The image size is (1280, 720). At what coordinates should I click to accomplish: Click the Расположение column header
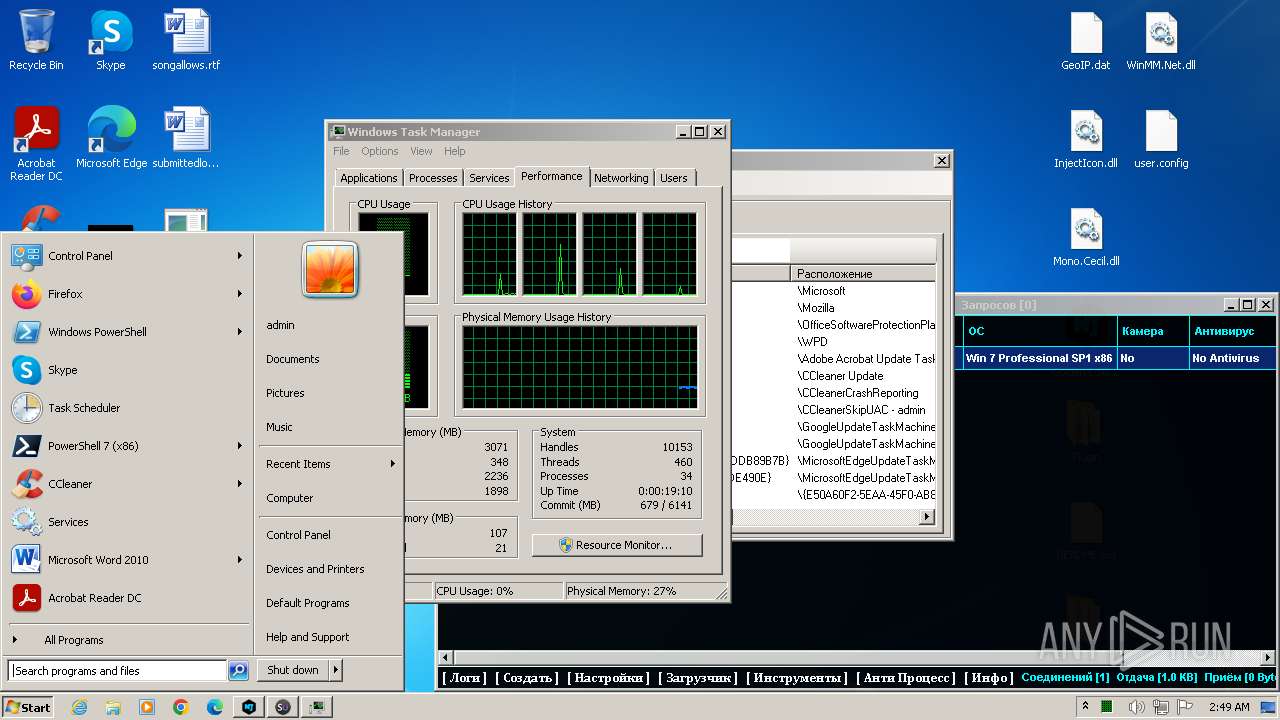(864, 273)
